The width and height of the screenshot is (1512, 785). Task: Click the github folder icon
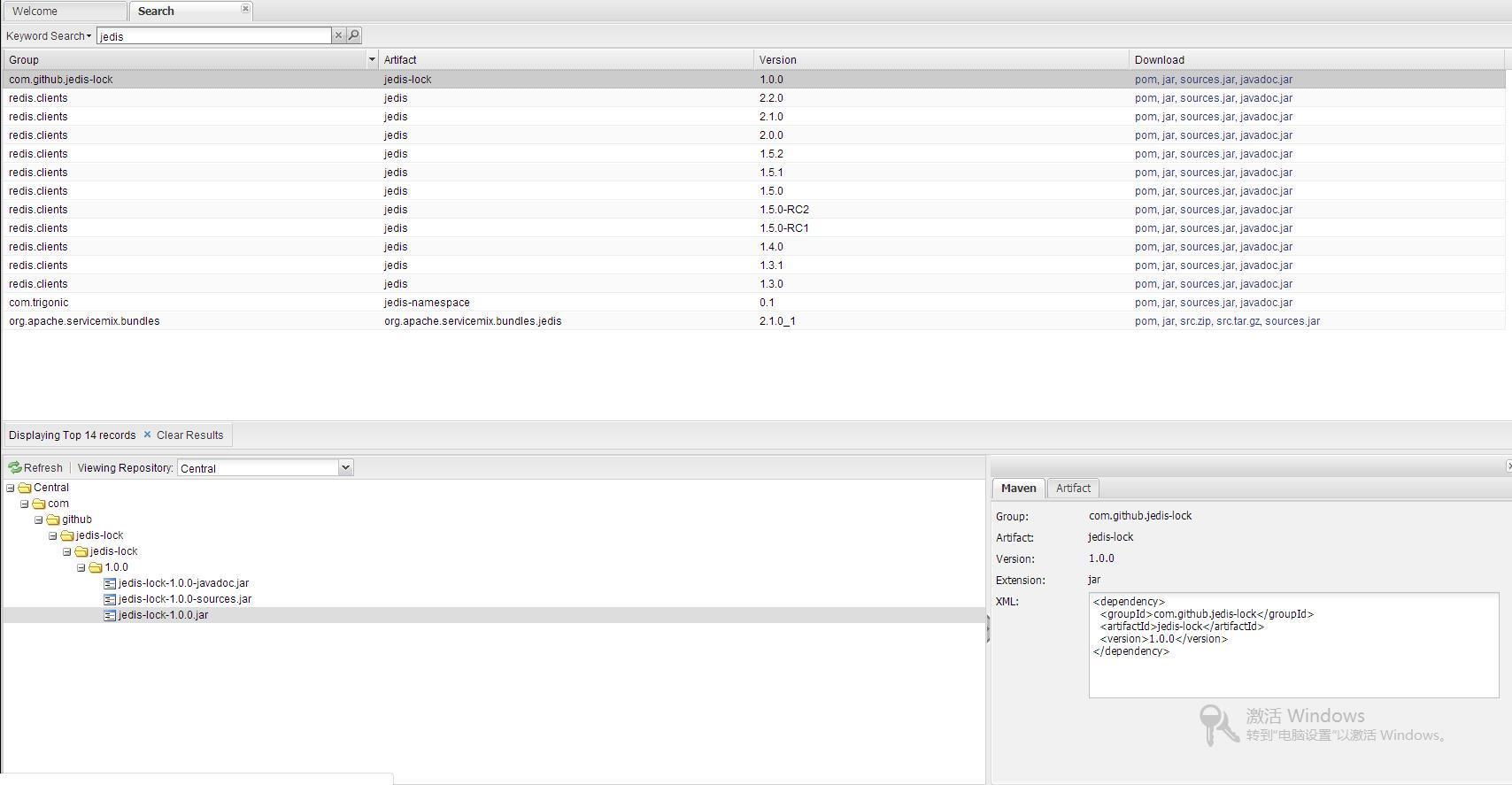click(x=53, y=519)
